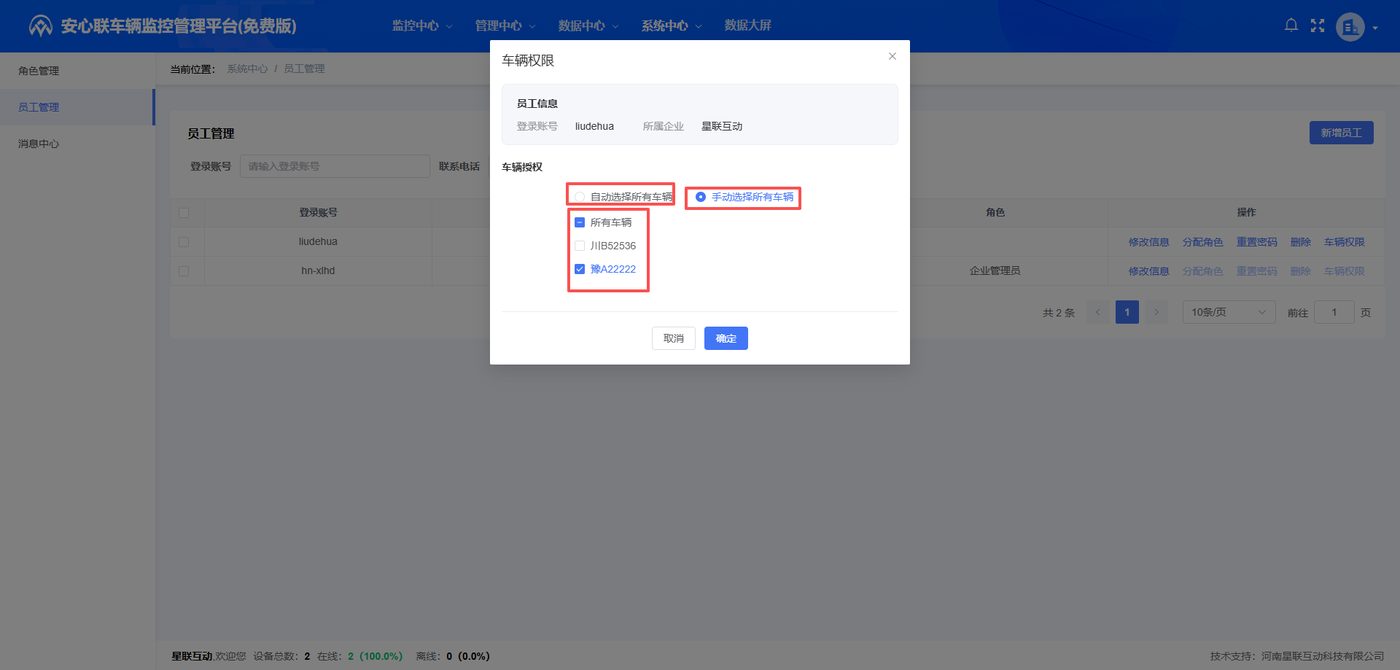Open the 10条/页 page size dropdown
This screenshot has width=1400, height=670.
click(1229, 313)
